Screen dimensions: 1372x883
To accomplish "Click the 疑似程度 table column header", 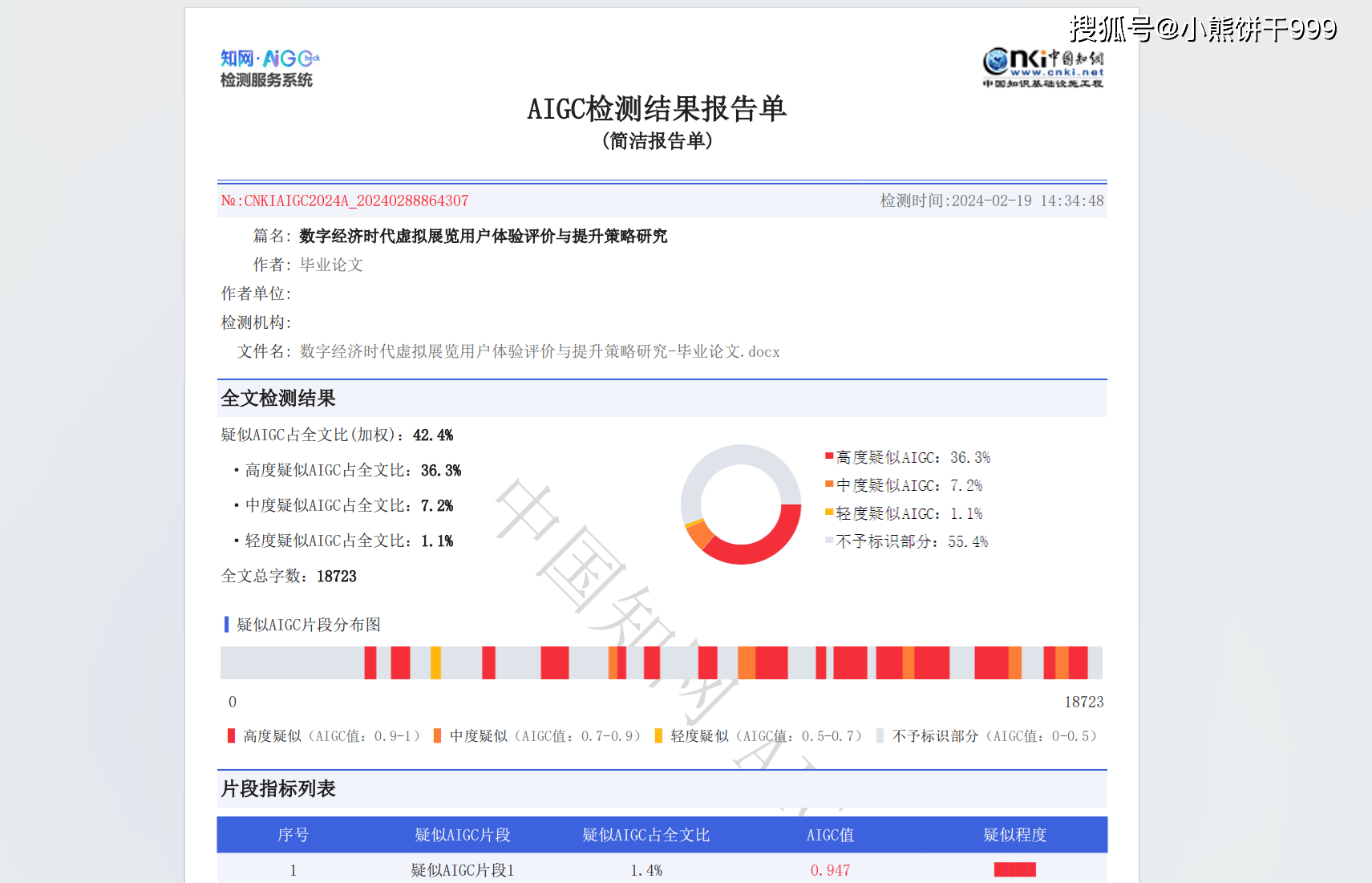I will click(1014, 834).
